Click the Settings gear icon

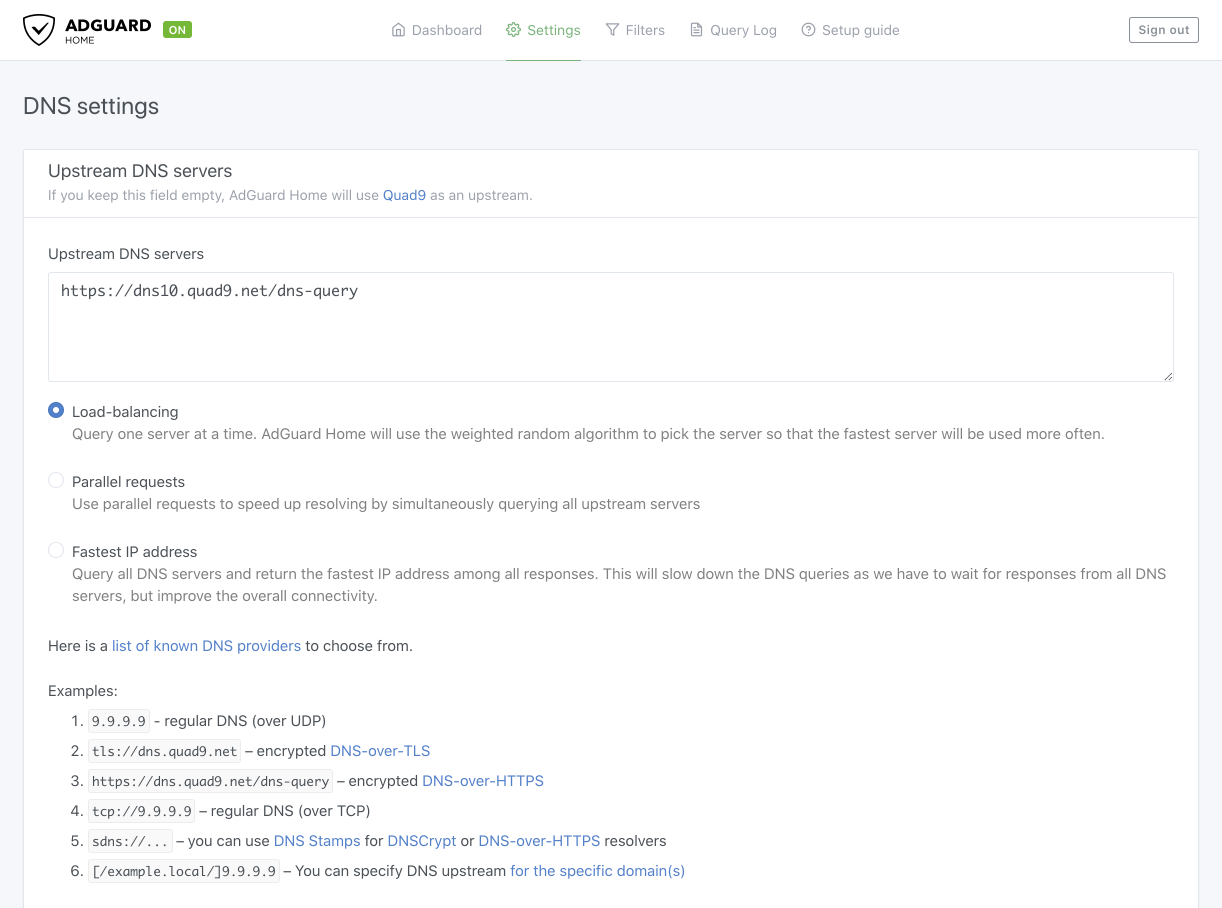(514, 30)
